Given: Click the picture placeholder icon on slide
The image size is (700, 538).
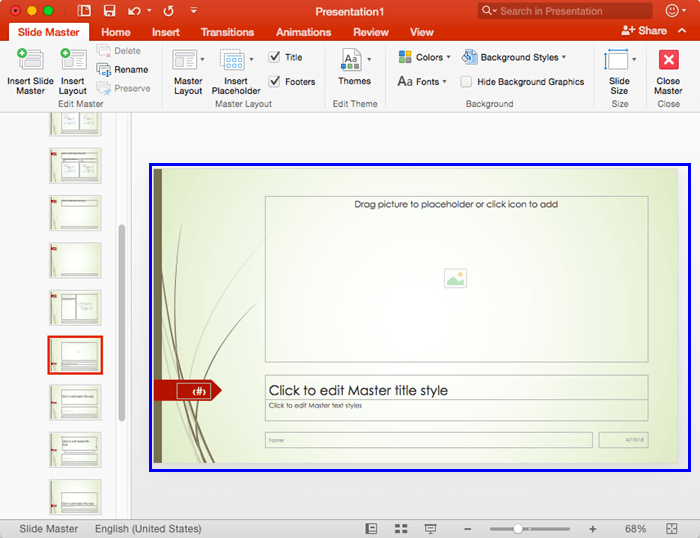Looking at the screenshot, I should point(456,279).
